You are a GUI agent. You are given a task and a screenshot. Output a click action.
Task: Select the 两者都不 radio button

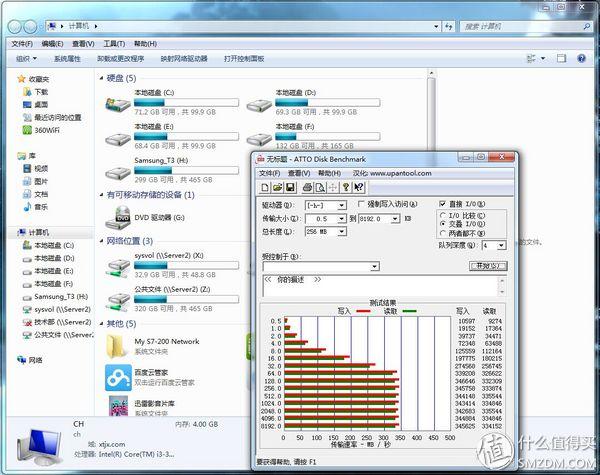[x=444, y=233]
